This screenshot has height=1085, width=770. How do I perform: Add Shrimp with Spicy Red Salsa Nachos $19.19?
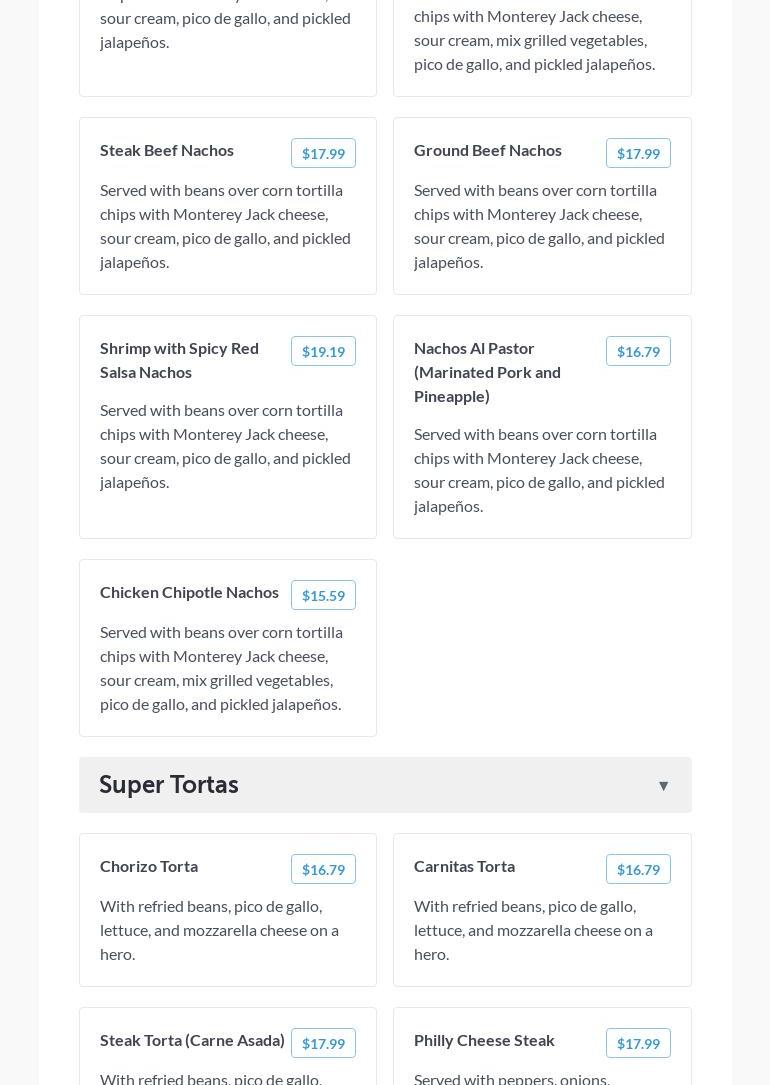323,351
